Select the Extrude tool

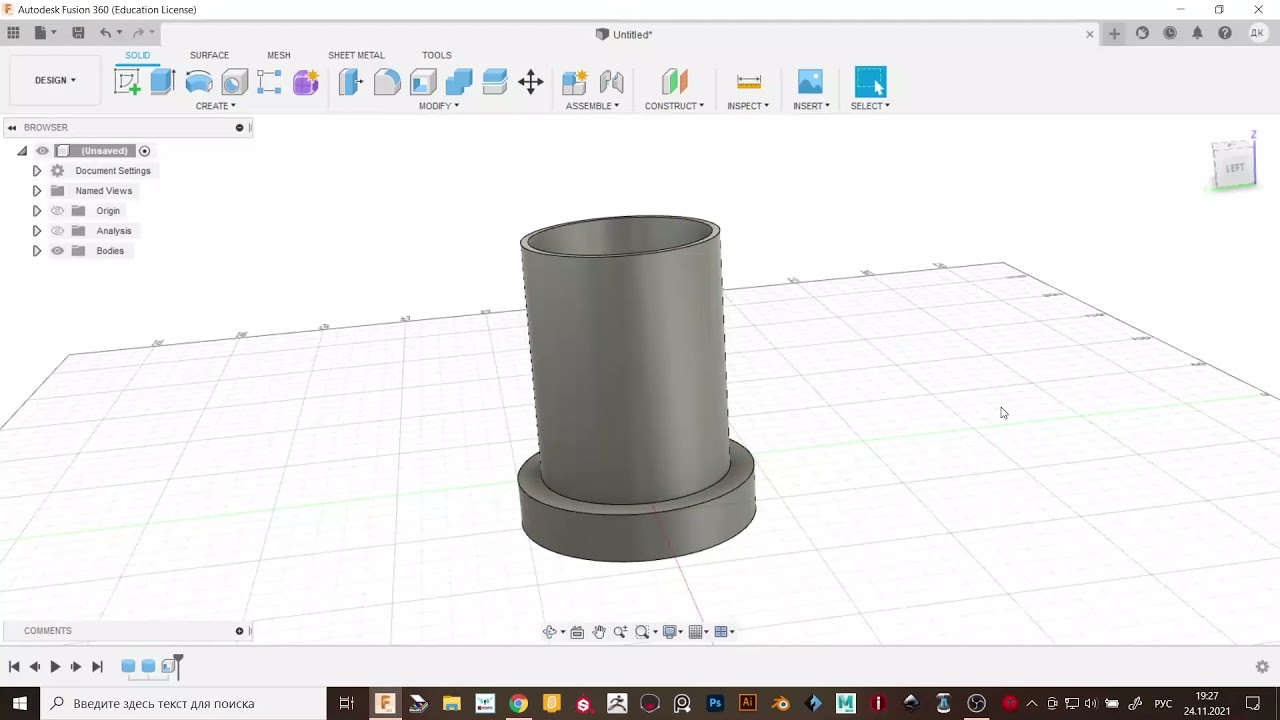[163, 82]
